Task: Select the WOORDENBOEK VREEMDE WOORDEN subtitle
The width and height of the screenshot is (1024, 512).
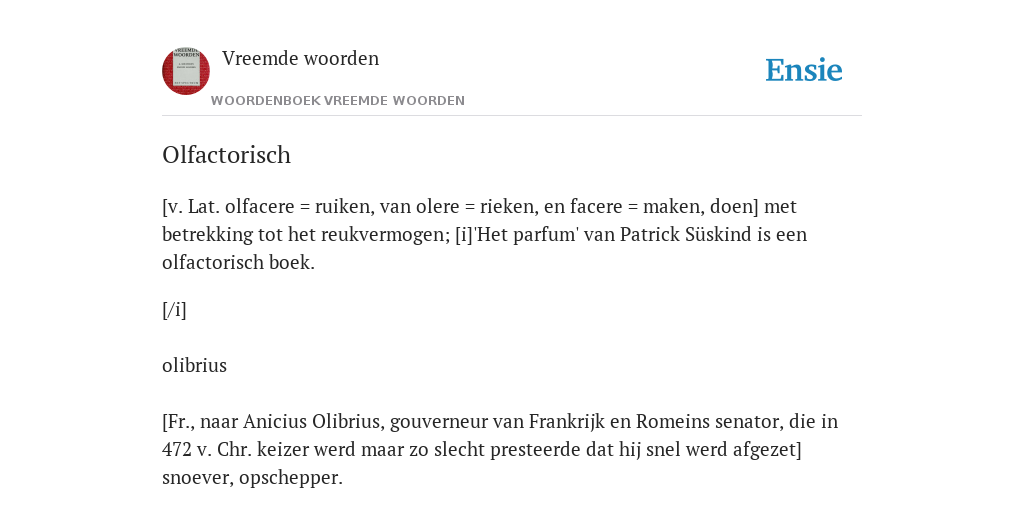Action: click(x=338, y=101)
